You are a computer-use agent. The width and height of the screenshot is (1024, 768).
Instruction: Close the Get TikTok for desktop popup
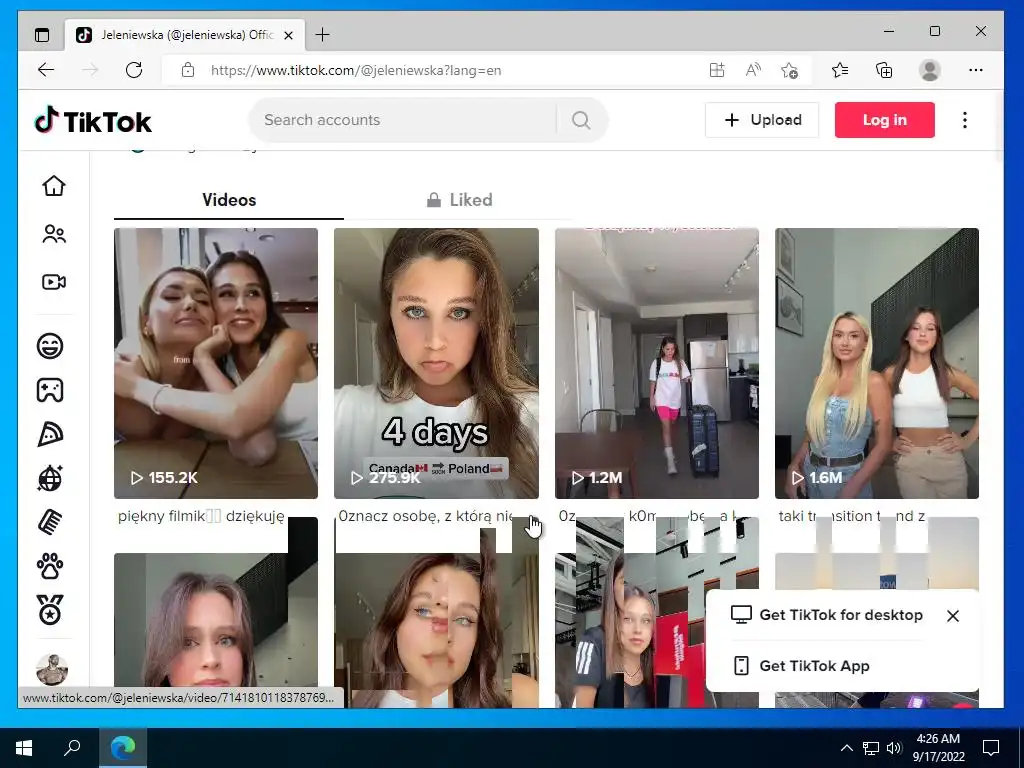[953, 616]
